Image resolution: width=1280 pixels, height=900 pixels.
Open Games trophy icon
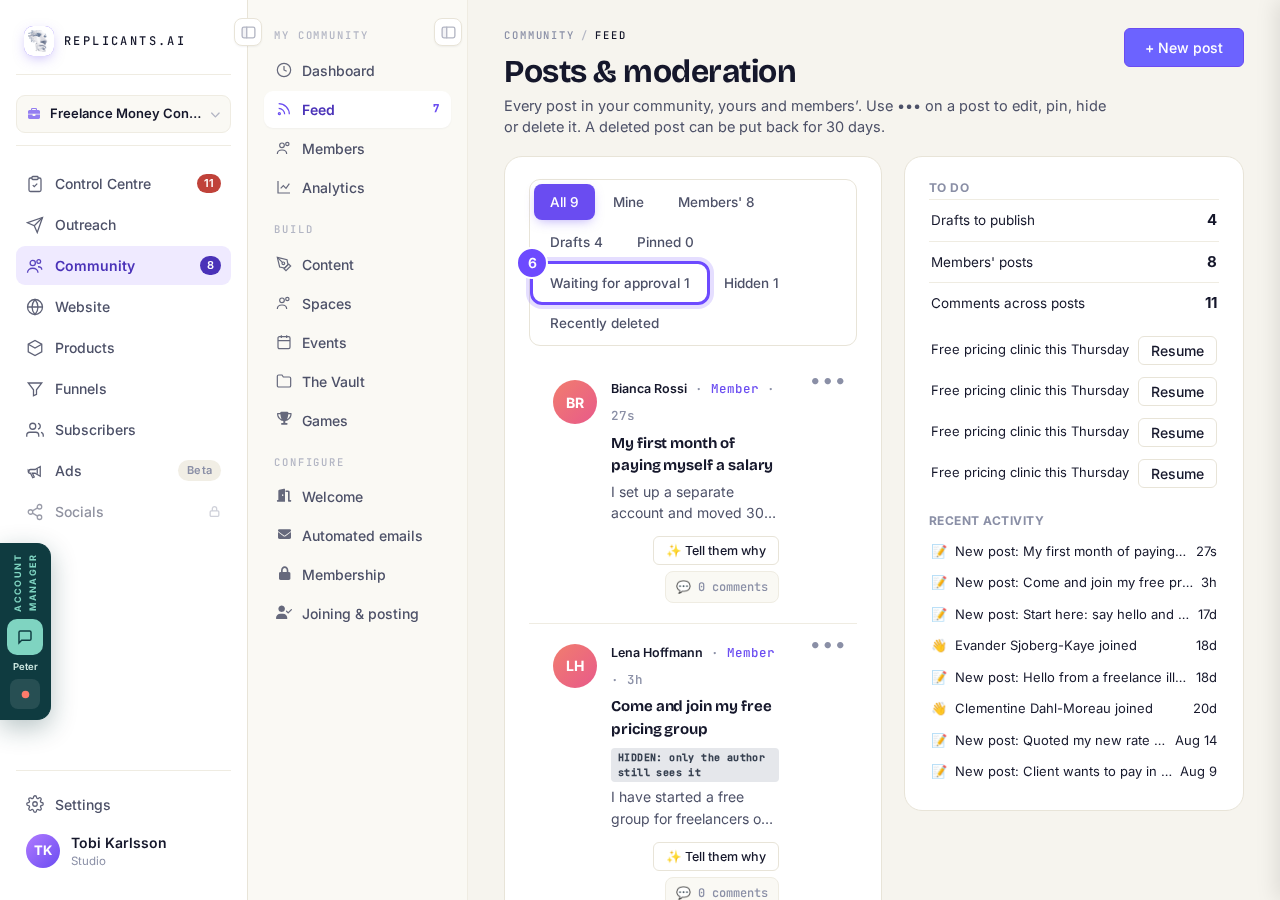click(284, 420)
